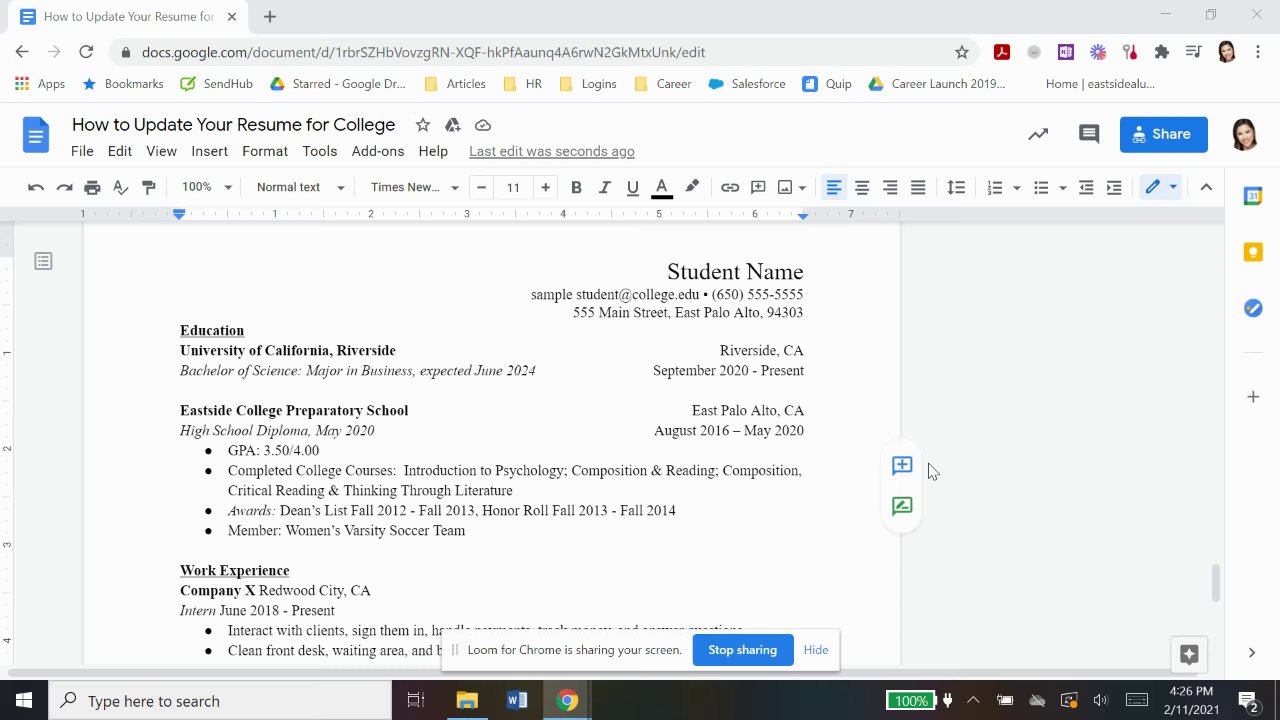Open line spacing options
This screenshot has height=720, width=1280.
(956, 187)
